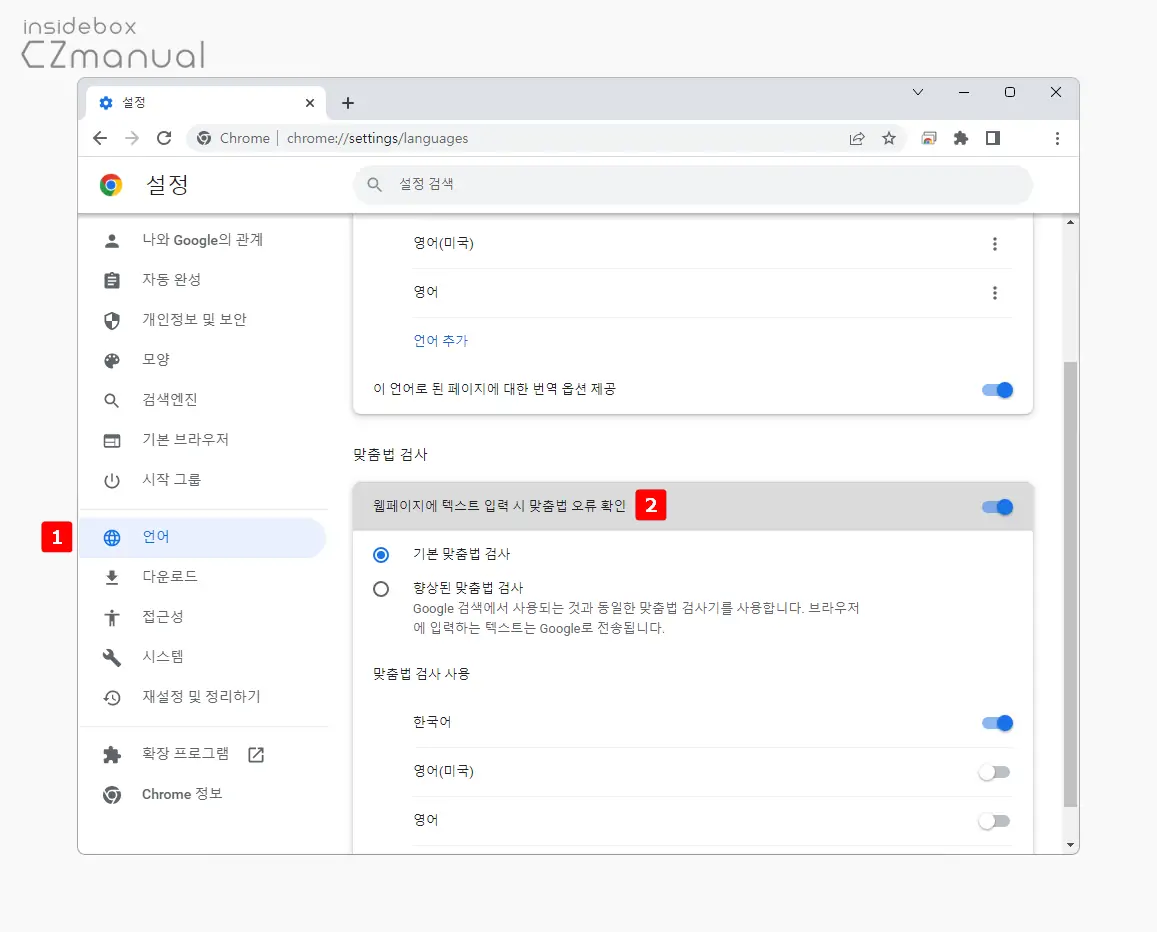The height and width of the screenshot is (932, 1157).
Task: Open the share this page icon
Action: point(857,138)
